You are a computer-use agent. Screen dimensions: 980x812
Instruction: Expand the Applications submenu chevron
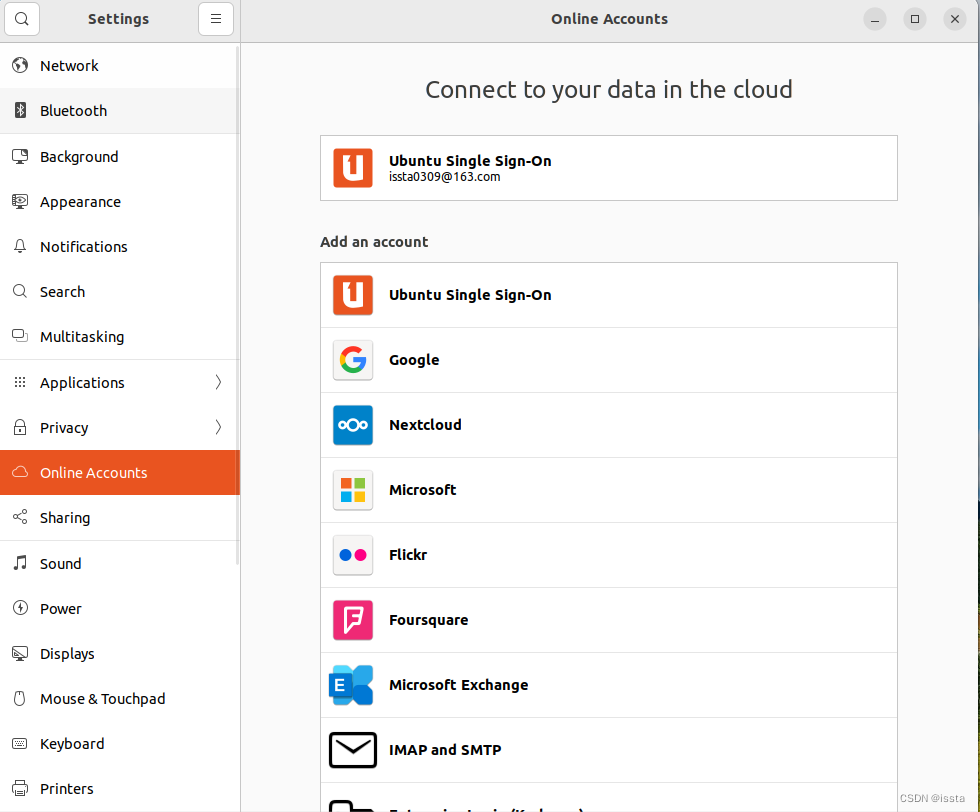[x=218, y=382]
